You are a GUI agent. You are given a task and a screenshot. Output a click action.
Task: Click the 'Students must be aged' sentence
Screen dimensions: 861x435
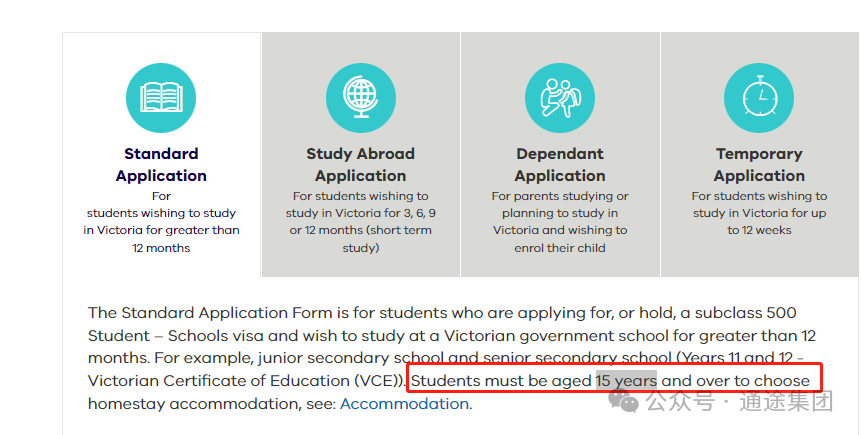(x=610, y=381)
